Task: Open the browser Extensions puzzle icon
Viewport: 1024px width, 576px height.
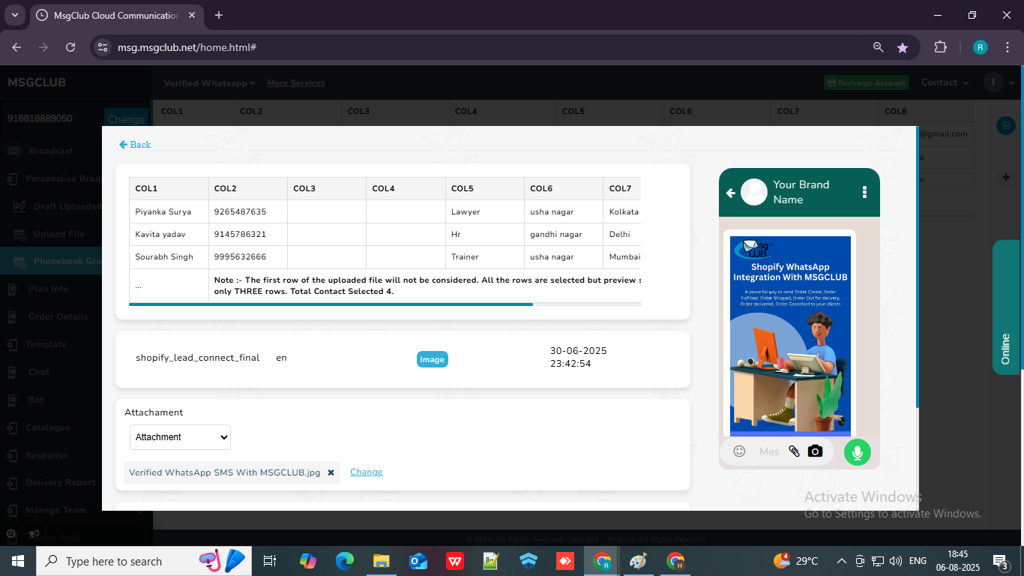Action: pos(940,47)
